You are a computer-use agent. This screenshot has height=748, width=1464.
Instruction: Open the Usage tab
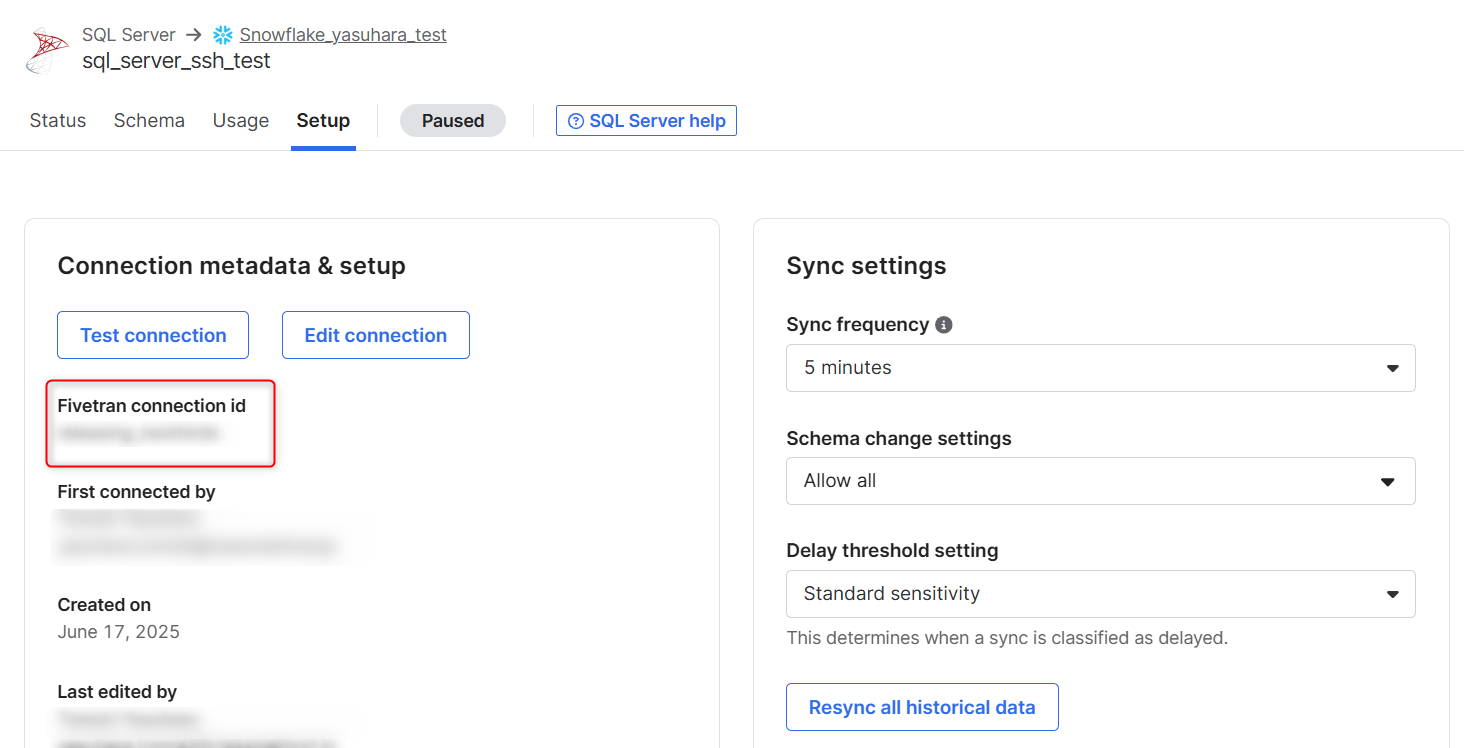tap(241, 121)
